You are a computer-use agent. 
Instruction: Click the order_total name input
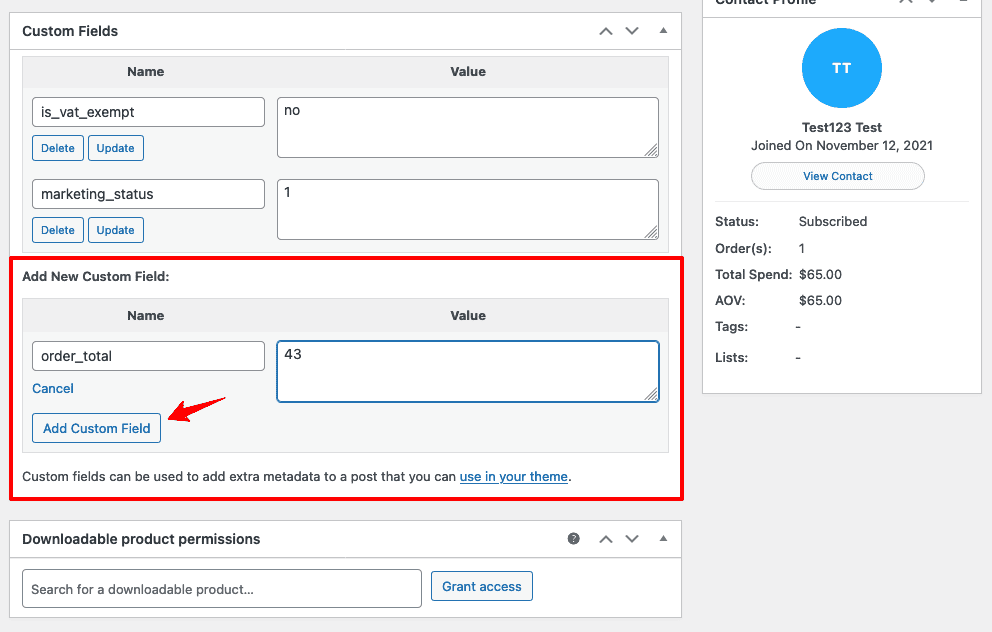click(148, 356)
